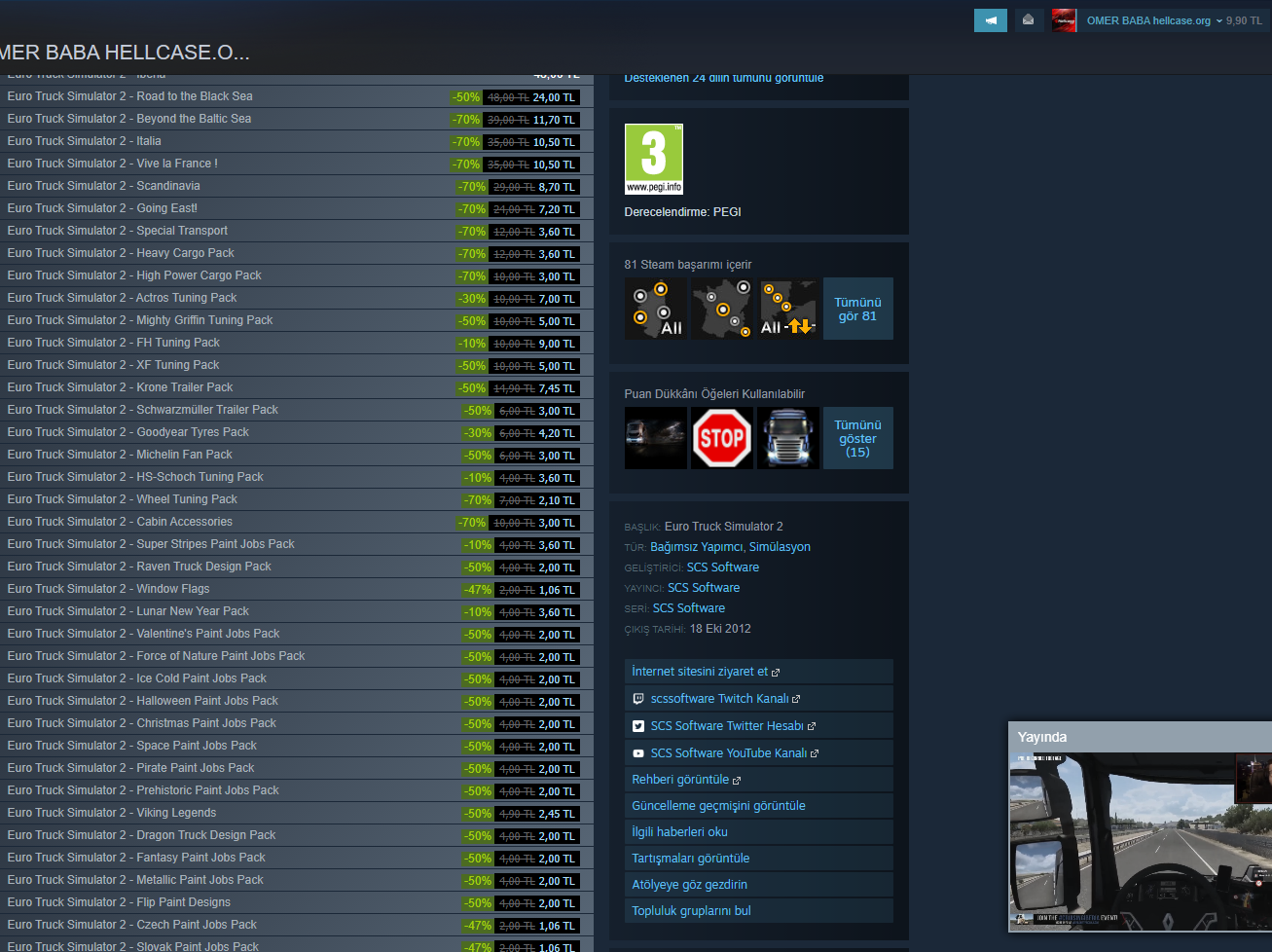Click the announcements megaphone icon
Screen dimensions: 1272x952
point(990,20)
